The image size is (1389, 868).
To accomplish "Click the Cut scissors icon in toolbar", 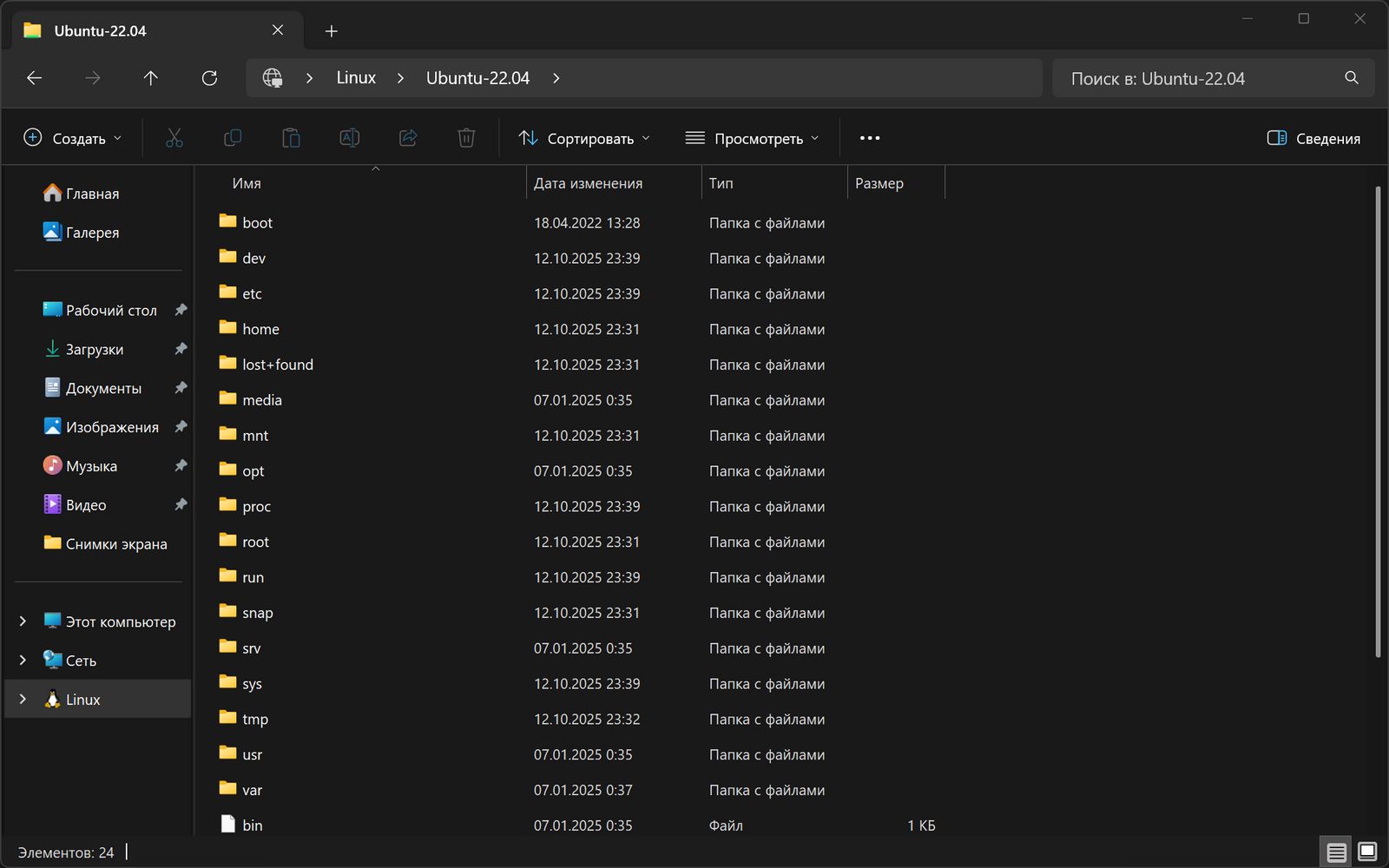I will coord(174,138).
